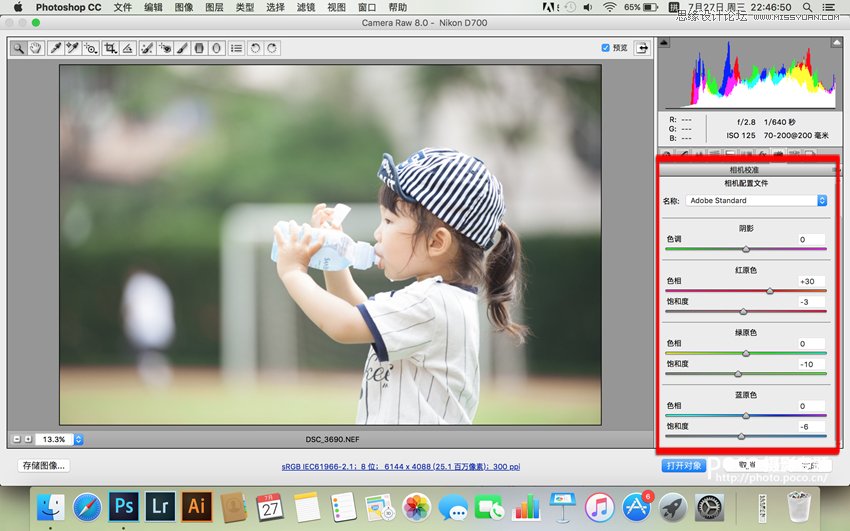Open the 滤镜 menu
The width and height of the screenshot is (850, 531).
tap(306, 8)
